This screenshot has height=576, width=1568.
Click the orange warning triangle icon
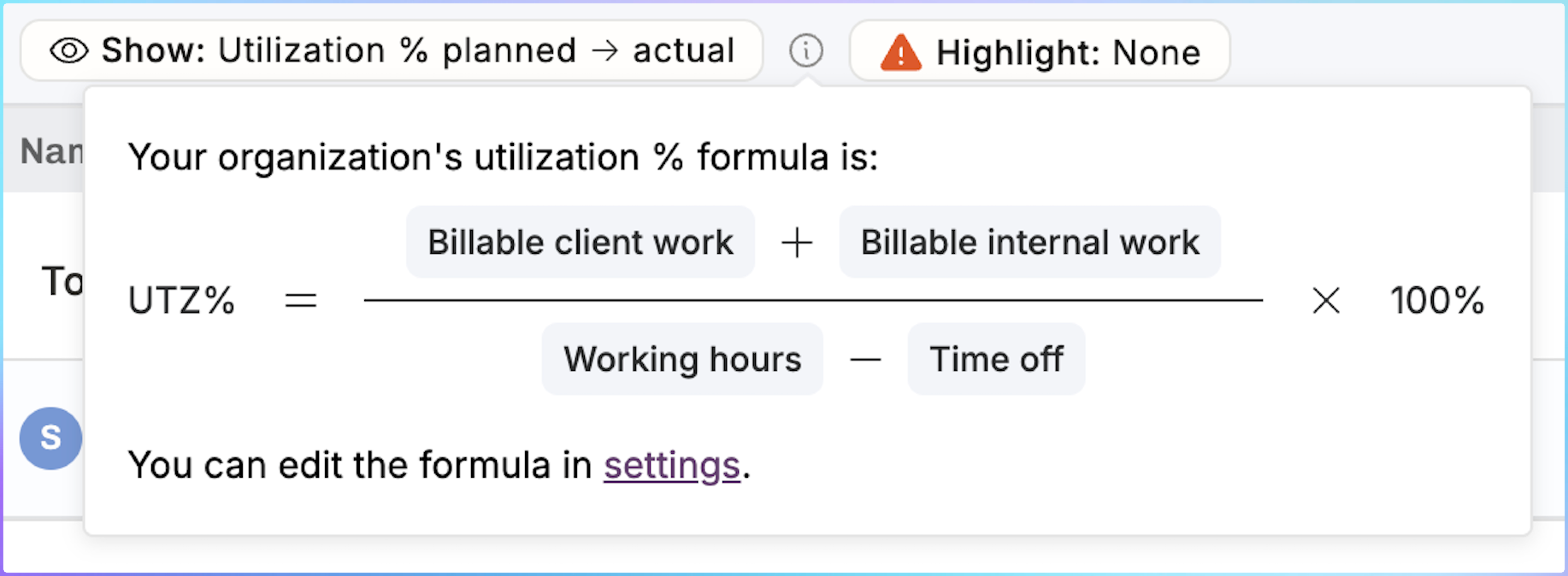[x=900, y=53]
